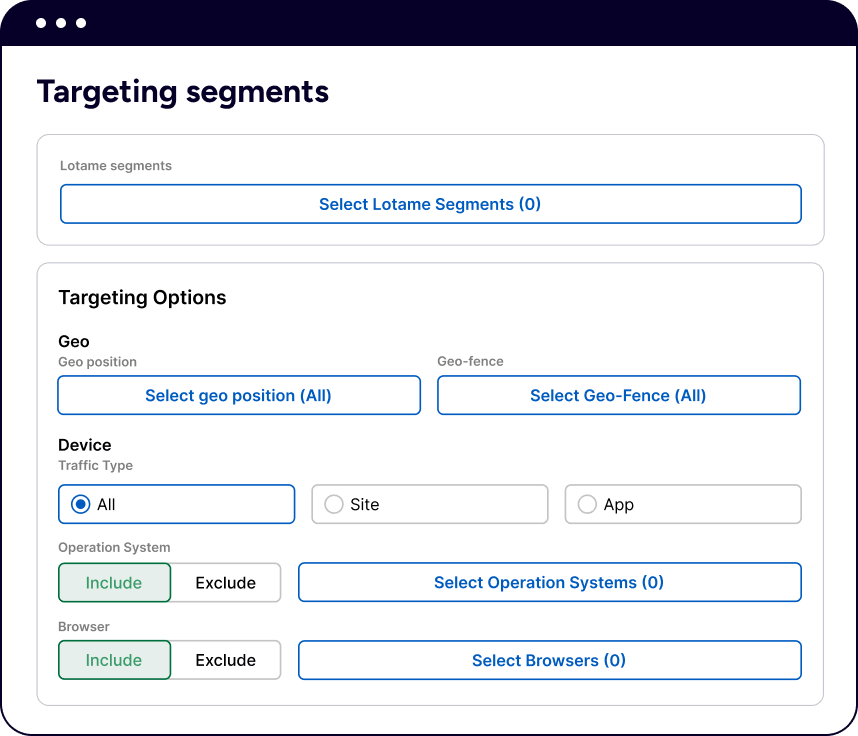
Task: Set Browser filter to Include
Action: click(x=114, y=660)
